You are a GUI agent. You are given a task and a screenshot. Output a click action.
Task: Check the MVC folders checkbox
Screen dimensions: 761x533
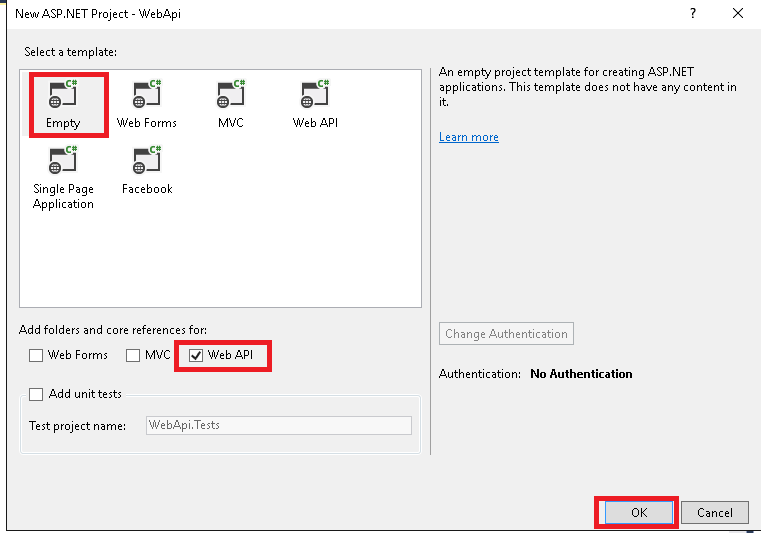[x=133, y=355]
